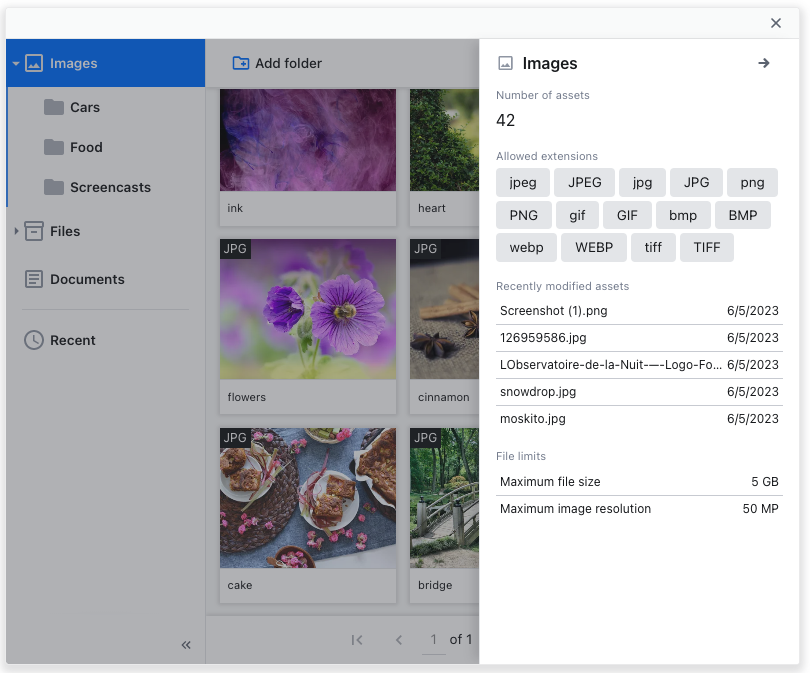Click the Recent clock icon

pos(34,340)
